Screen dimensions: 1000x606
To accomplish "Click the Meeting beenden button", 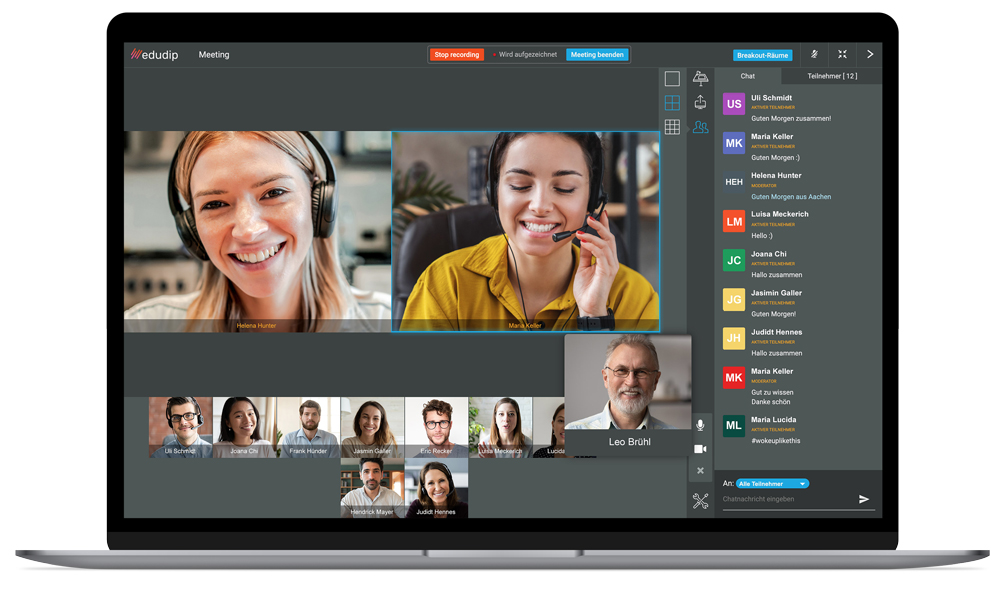I will 597,55.
